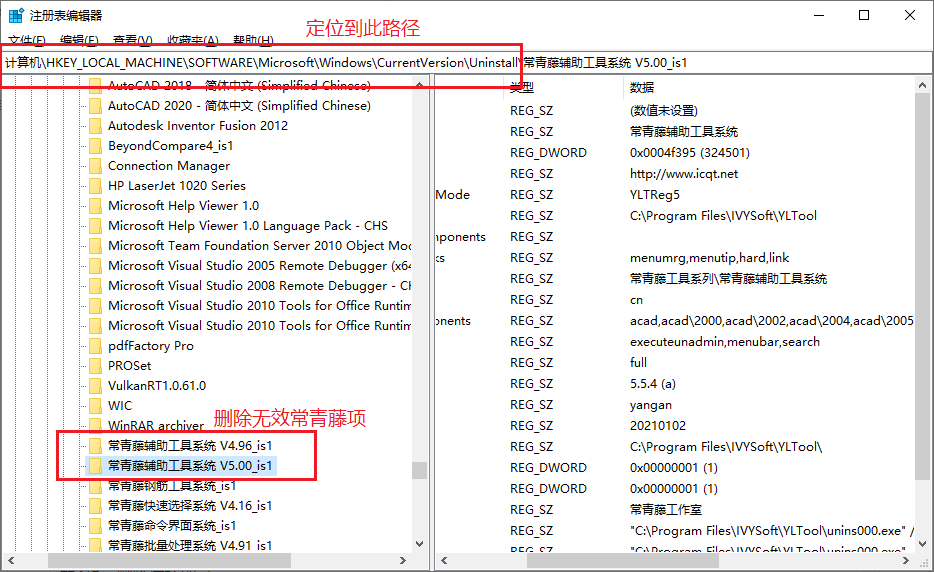
Task: Select the AutoCAD 2020 registry key
Action: tap(238, 106)
